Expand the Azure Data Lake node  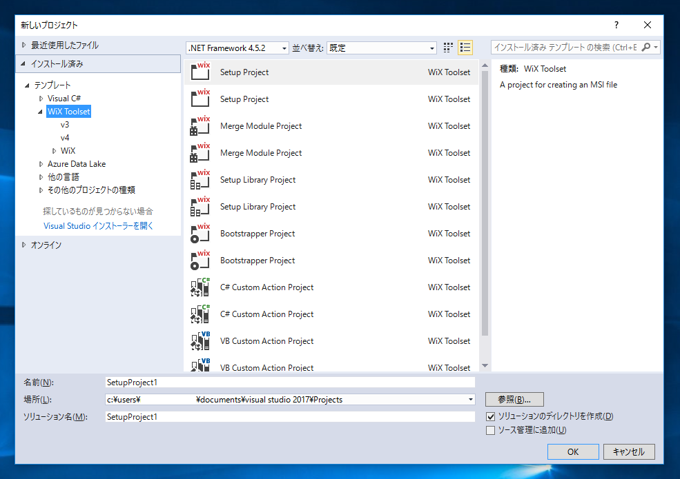coord(41,164)
